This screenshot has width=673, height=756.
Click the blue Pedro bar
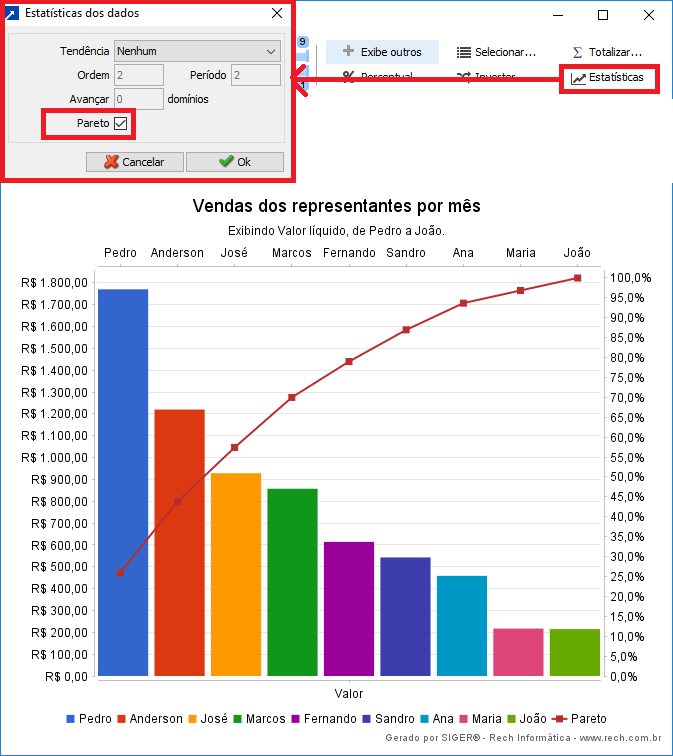[123, 482]
